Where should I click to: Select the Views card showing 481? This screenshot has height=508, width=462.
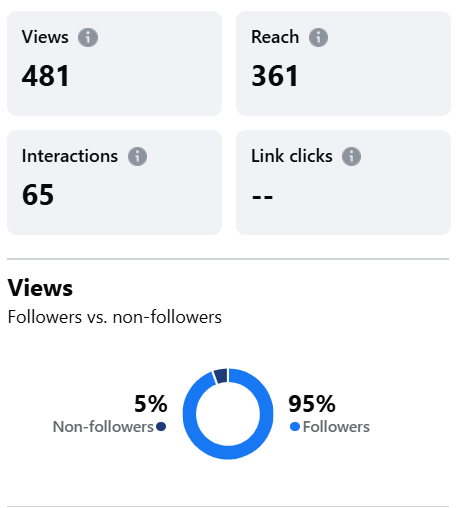click(x=114, y=63)
